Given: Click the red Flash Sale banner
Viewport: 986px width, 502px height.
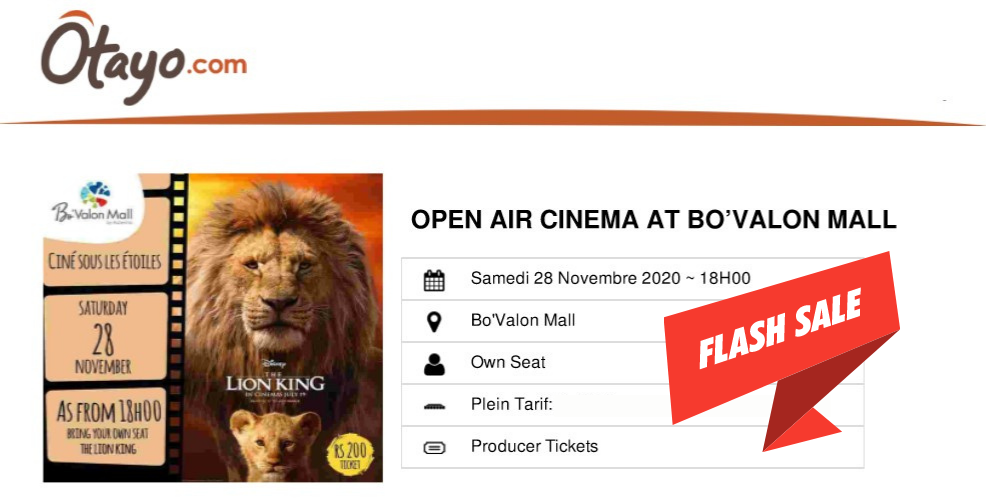Looking at the screenshot, I should pos(782,350).
